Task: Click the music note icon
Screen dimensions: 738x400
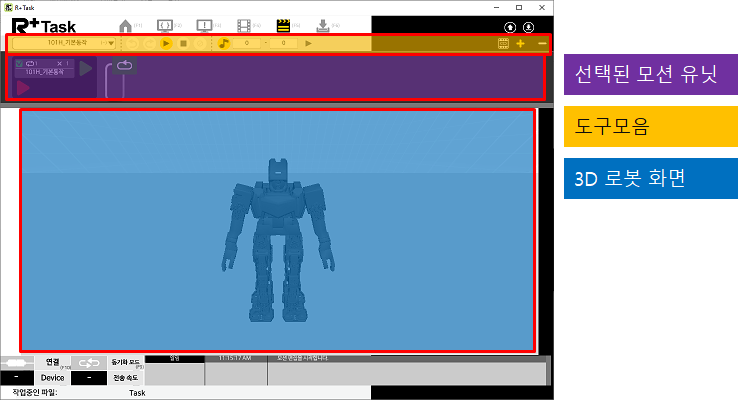Action: pos(224,44)
